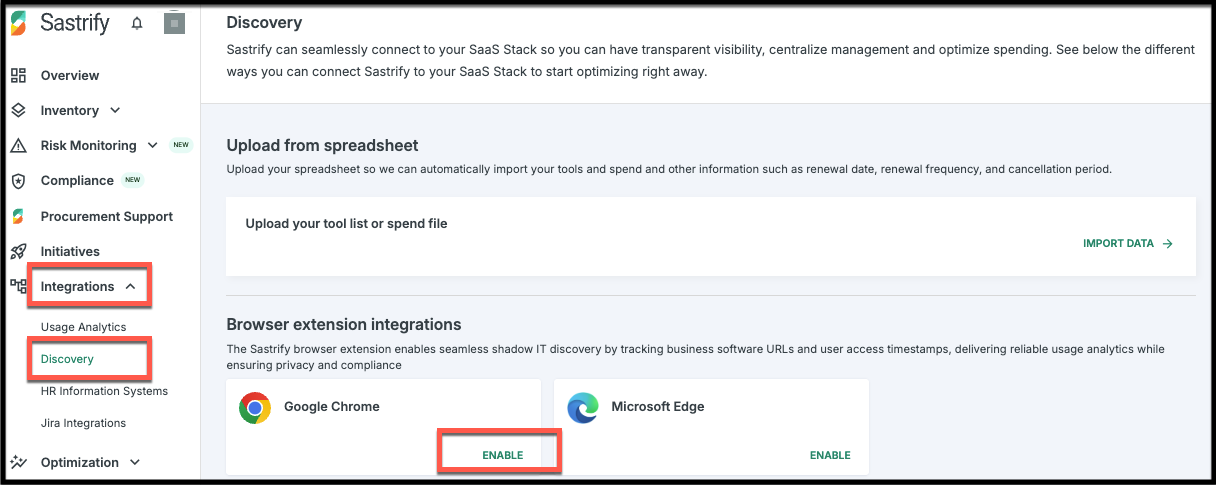1216x485 pixels.
Task: Open the notifications bell
Action: [x=137, y=24]
